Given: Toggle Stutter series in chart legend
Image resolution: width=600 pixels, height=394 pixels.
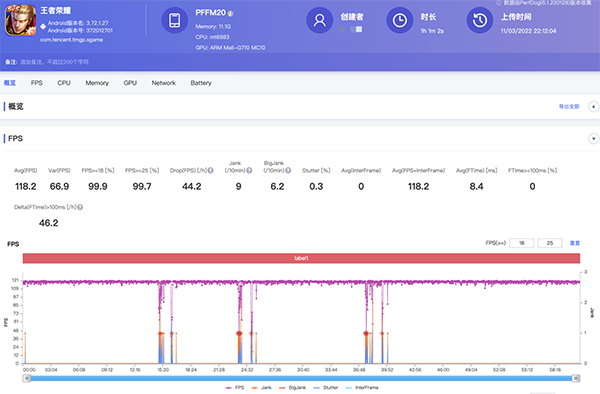Looking at the screenshot, I should (326, 387).
